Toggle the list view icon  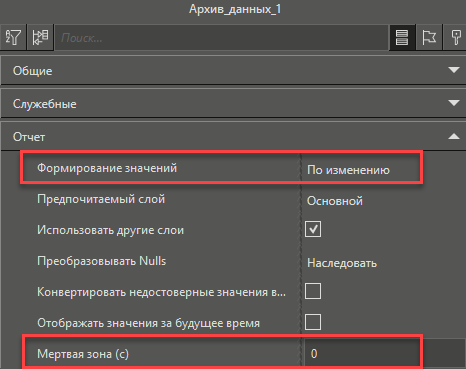(402, 37)
